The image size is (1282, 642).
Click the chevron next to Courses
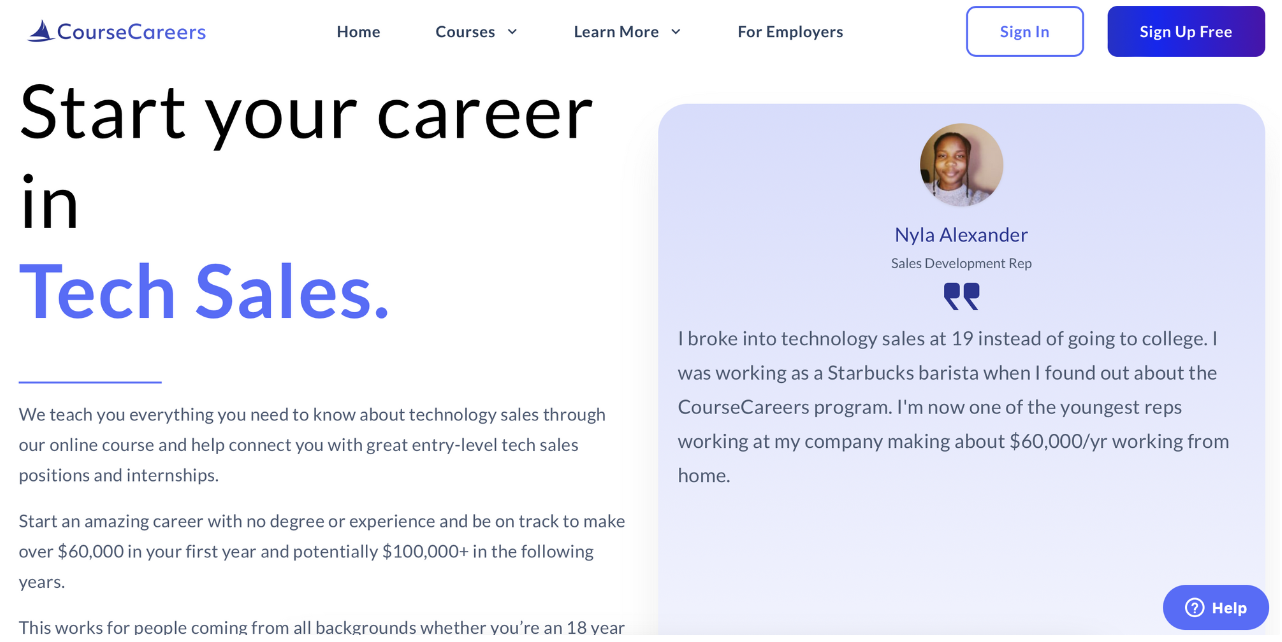tap(512, 32)
